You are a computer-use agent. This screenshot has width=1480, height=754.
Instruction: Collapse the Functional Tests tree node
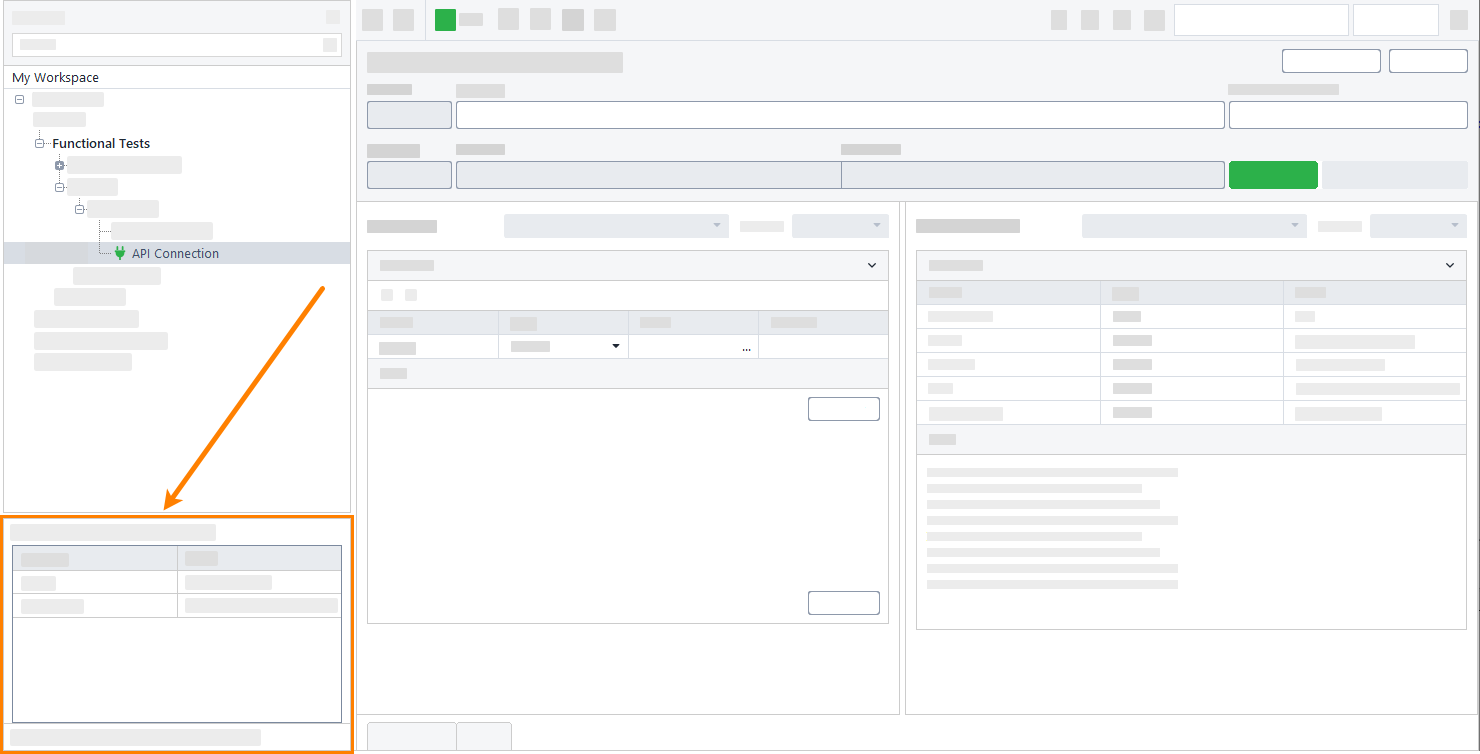point(40,142)
